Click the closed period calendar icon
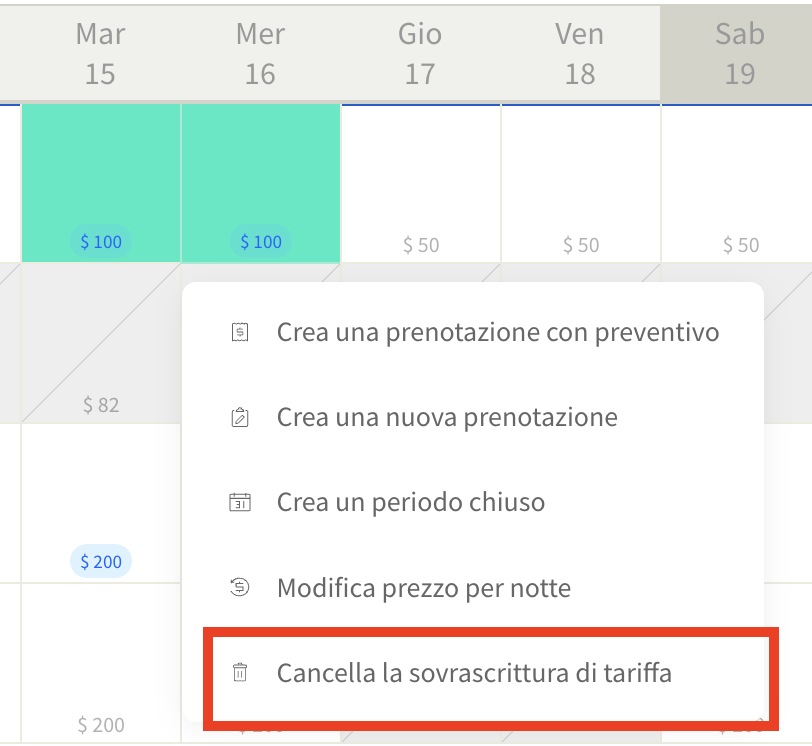This screenshot has height=746, width=812. click(x=239, y=502)
